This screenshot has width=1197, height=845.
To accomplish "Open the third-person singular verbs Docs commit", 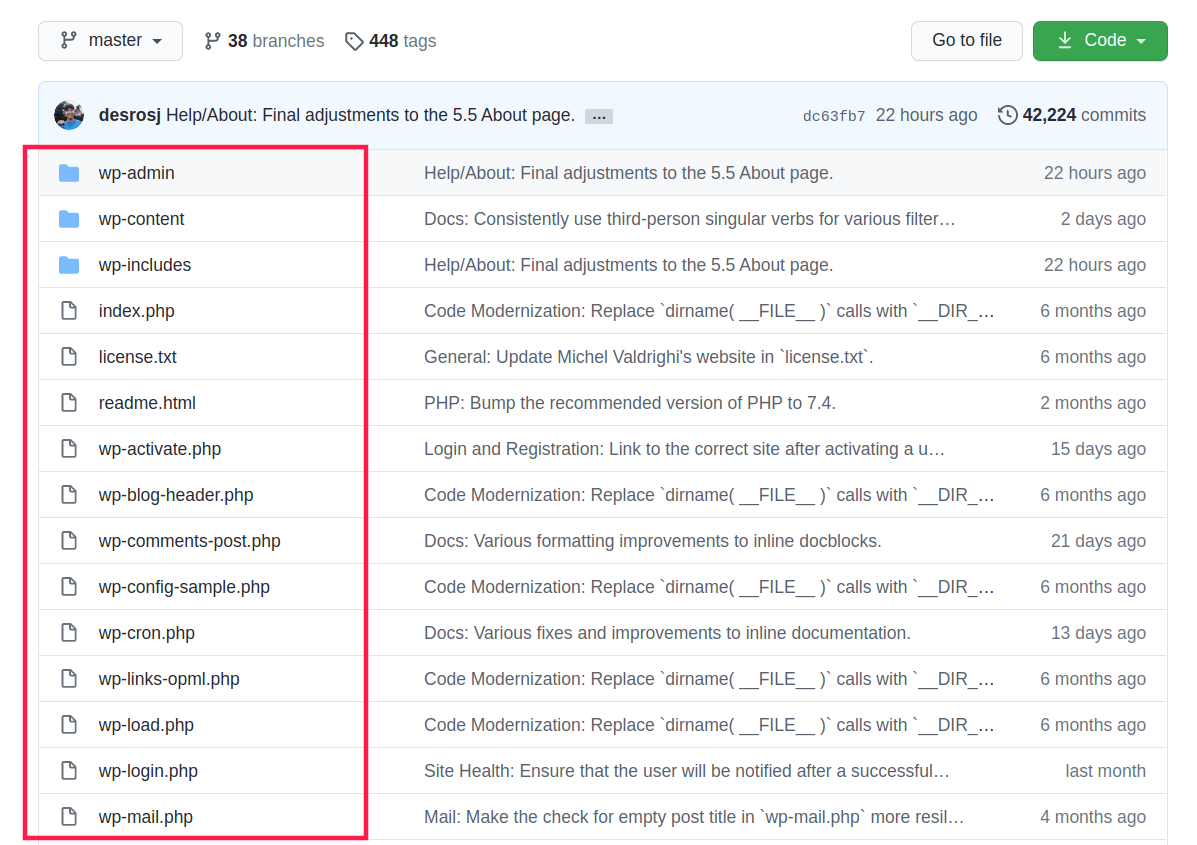I will (x=689, y=219).
